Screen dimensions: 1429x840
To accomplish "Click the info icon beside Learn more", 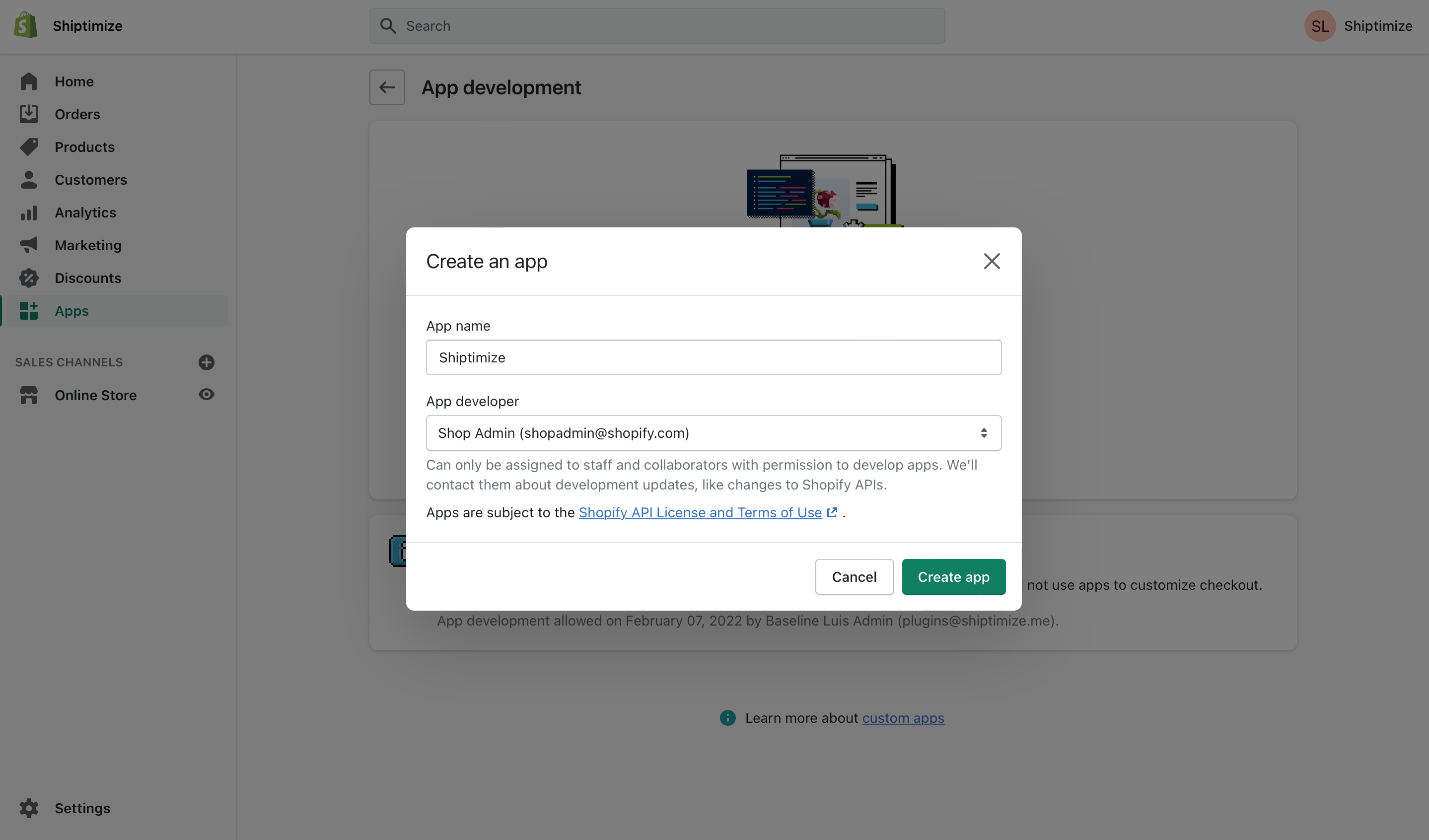I will (x=727, y=718).
